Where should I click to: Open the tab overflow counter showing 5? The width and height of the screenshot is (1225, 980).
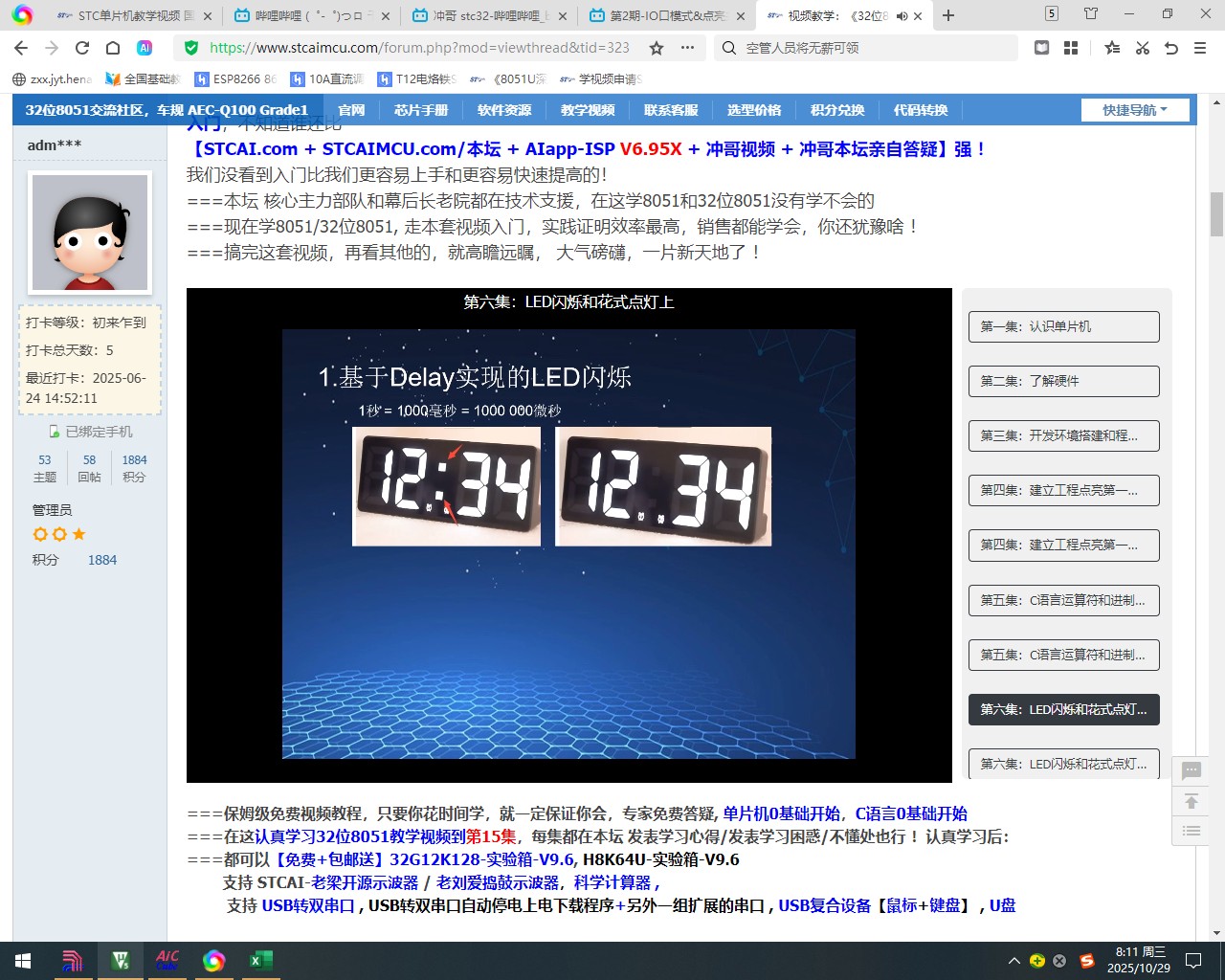click(1050, 14)
